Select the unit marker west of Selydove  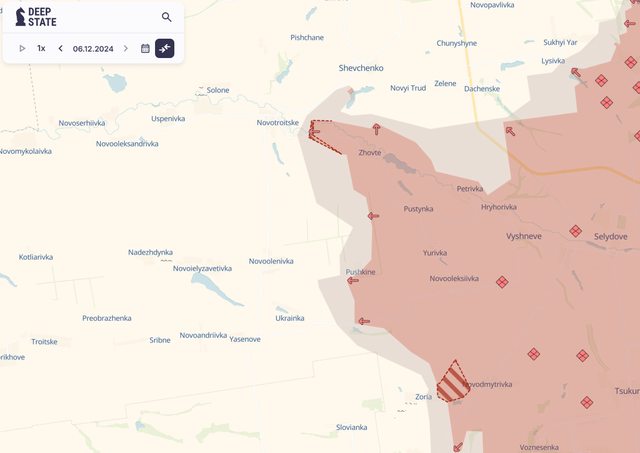tap(576, 231)
